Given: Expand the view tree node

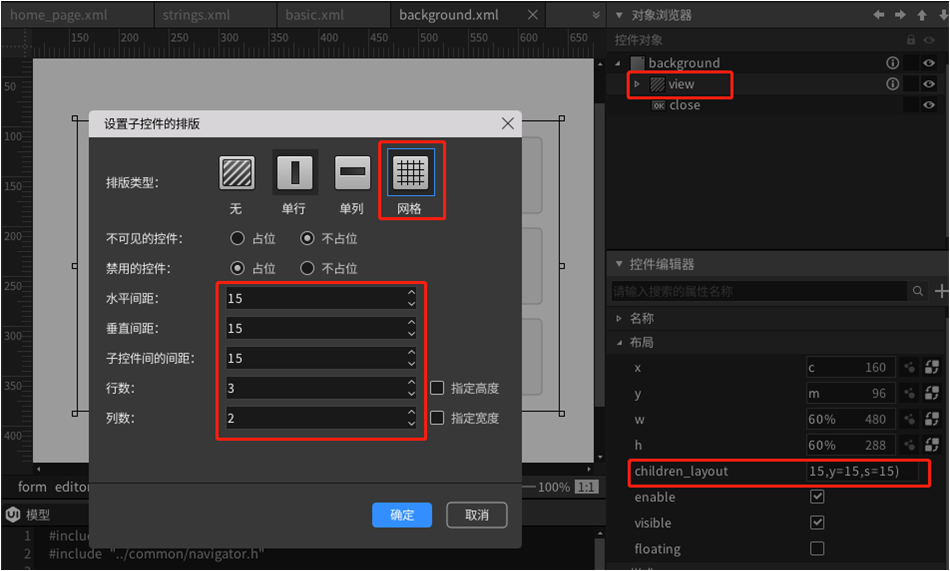Looking at the screenshot, I should (x=637, y=84).
